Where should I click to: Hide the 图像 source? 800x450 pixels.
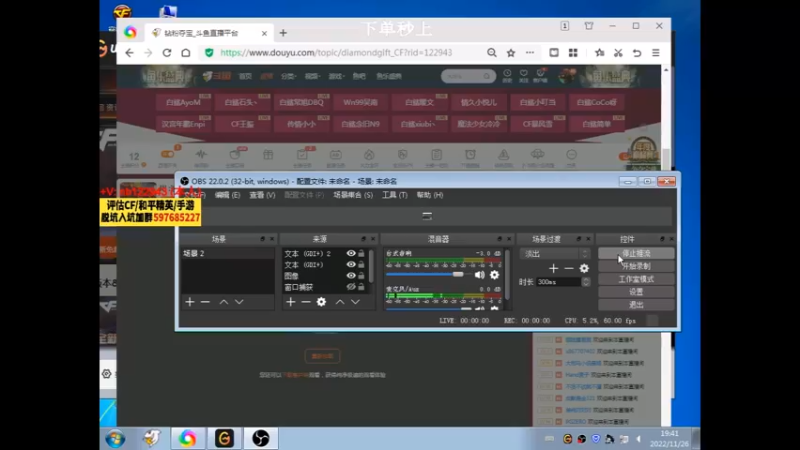pos(351,276)
